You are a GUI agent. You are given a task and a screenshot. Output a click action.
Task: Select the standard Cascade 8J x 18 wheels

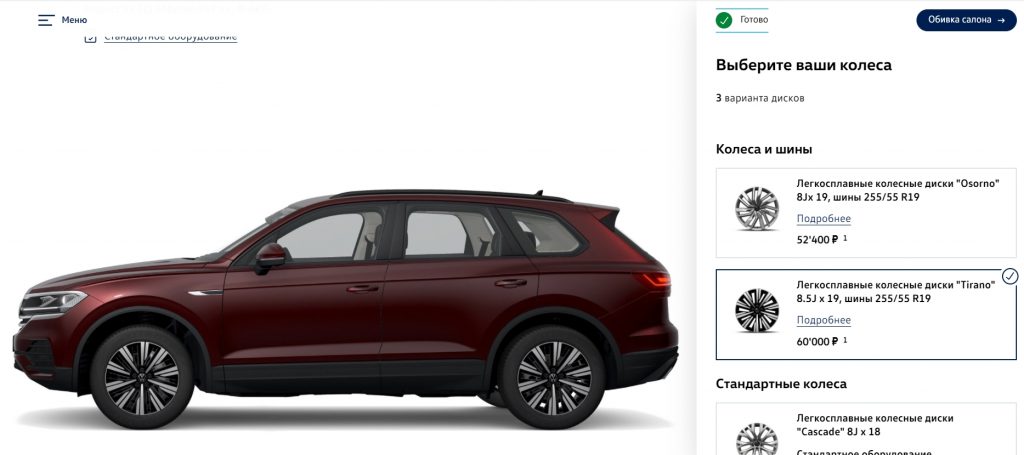(866, 429)
